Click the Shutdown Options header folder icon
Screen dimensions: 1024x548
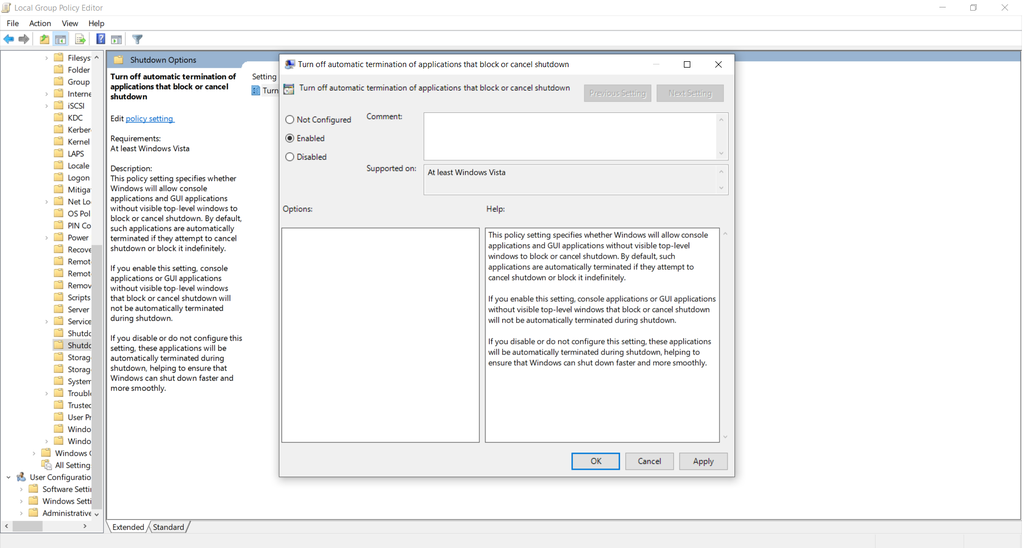point(118,59)
